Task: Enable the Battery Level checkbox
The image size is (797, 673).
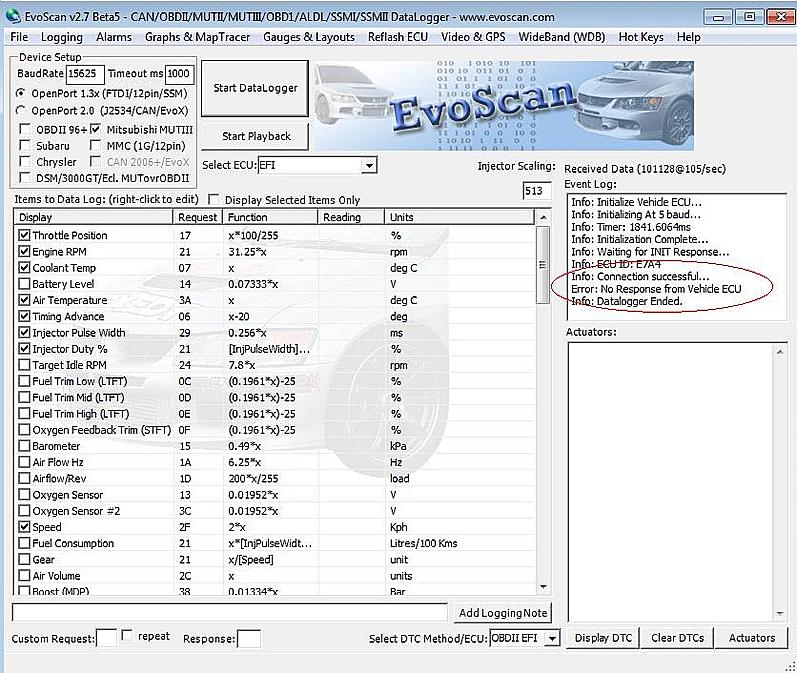Action: (x=24, y=284)
